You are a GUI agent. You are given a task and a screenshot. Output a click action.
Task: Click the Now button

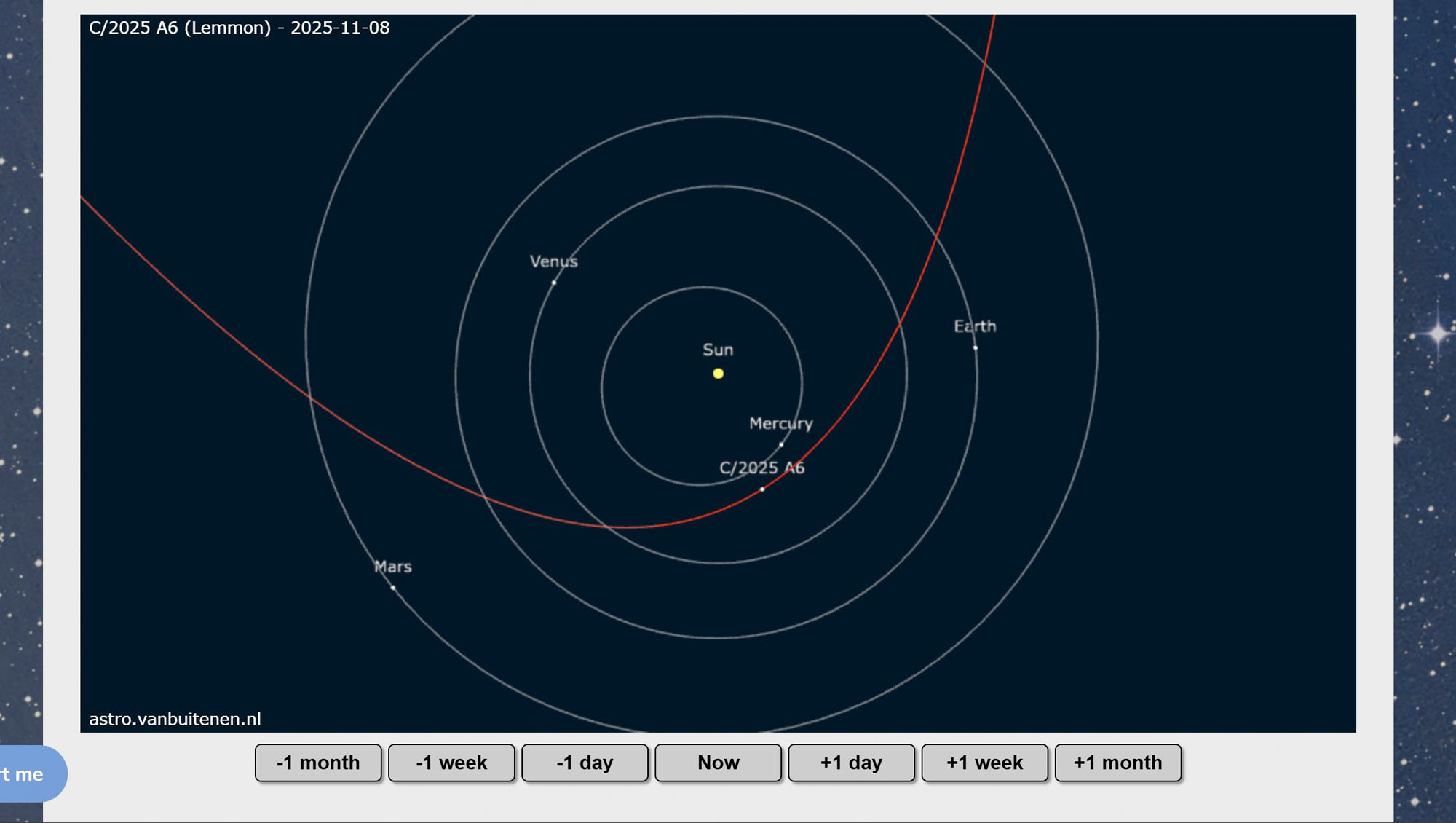(x=718, y=763)
